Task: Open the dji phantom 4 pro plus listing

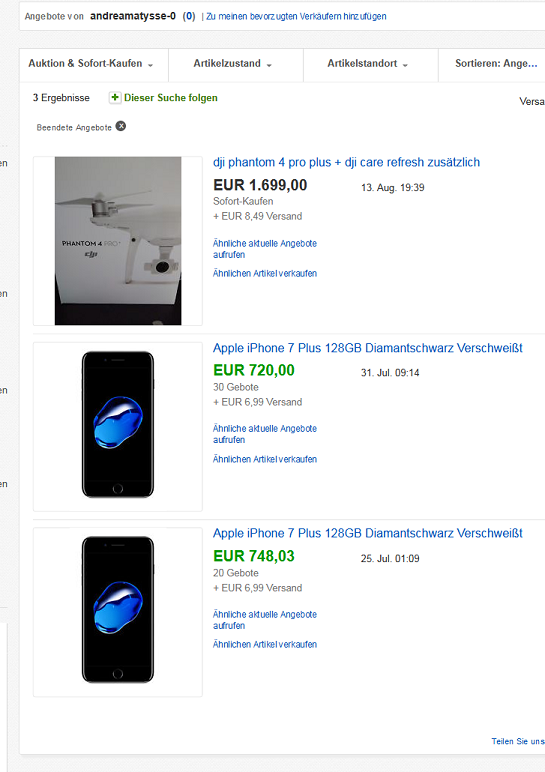Action: (x=346, y=162)
